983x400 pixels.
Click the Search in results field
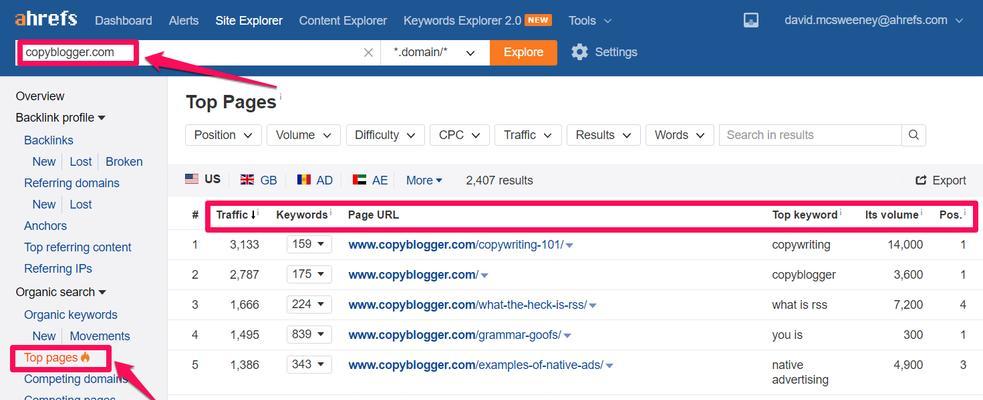tap(810, 135)
